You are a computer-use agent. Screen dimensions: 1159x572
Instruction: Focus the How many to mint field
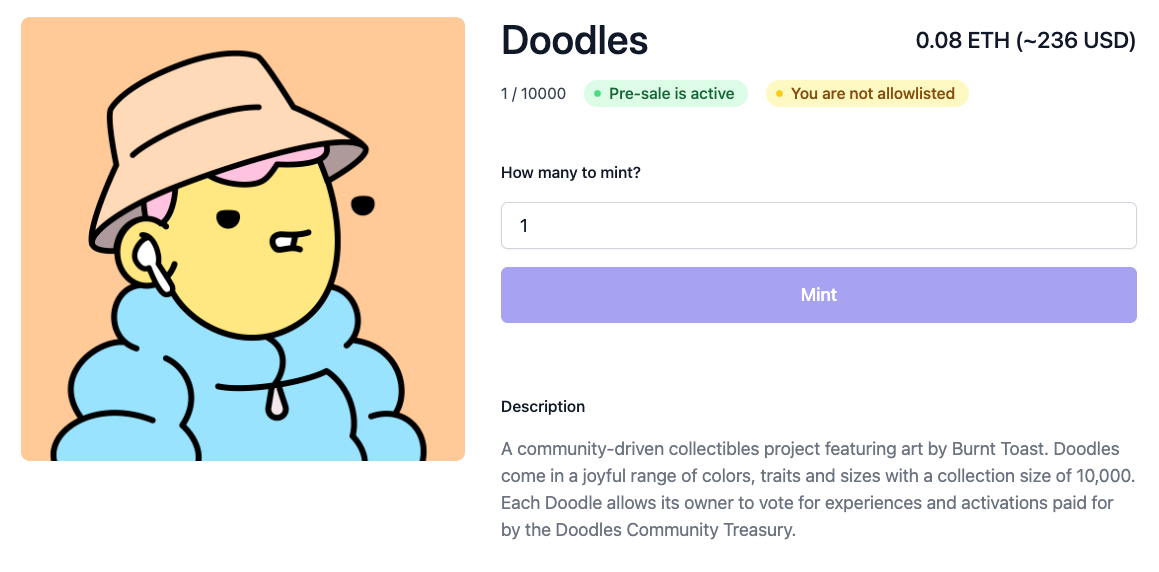click(818, 225)
